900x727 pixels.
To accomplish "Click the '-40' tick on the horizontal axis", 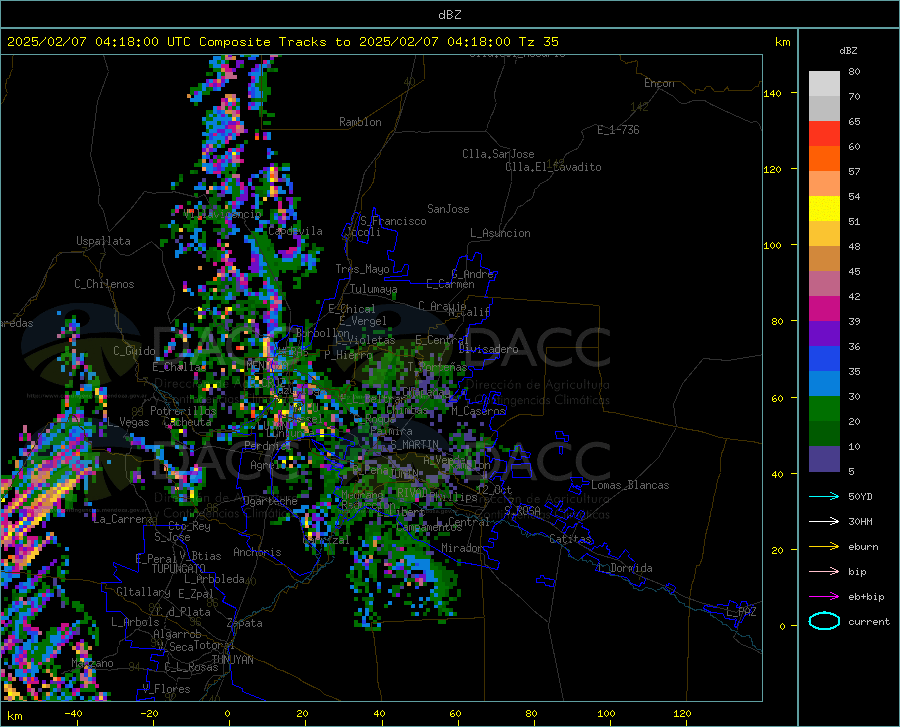I will point(73,714).
